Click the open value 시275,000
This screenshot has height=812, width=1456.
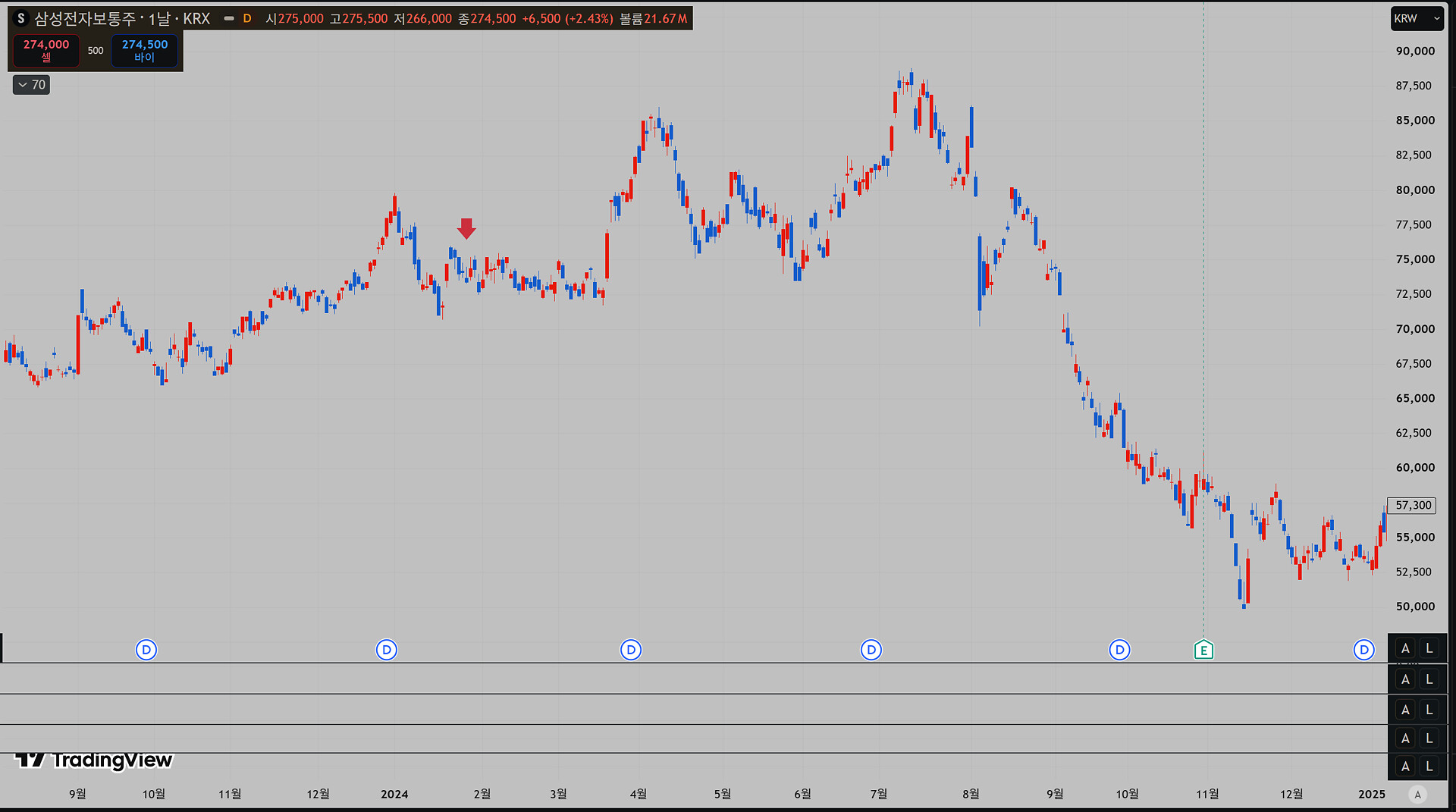click(294, 18)
